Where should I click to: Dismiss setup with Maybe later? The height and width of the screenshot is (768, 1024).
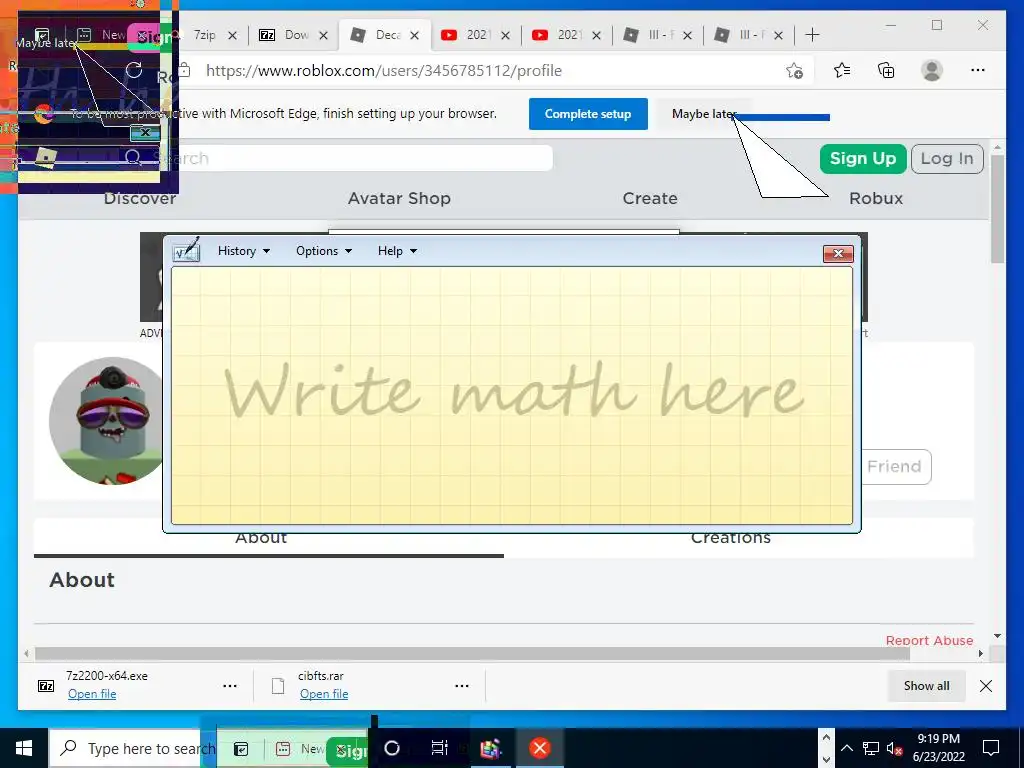point(704,114)
